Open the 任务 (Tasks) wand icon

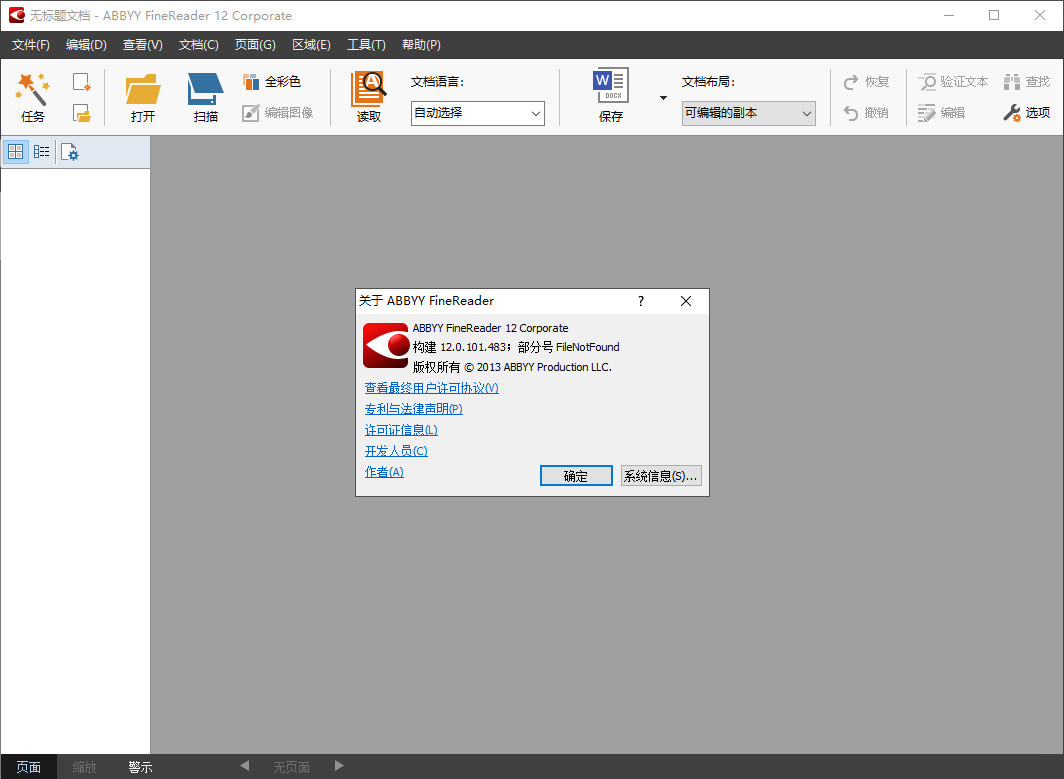(x=33, y=88)
